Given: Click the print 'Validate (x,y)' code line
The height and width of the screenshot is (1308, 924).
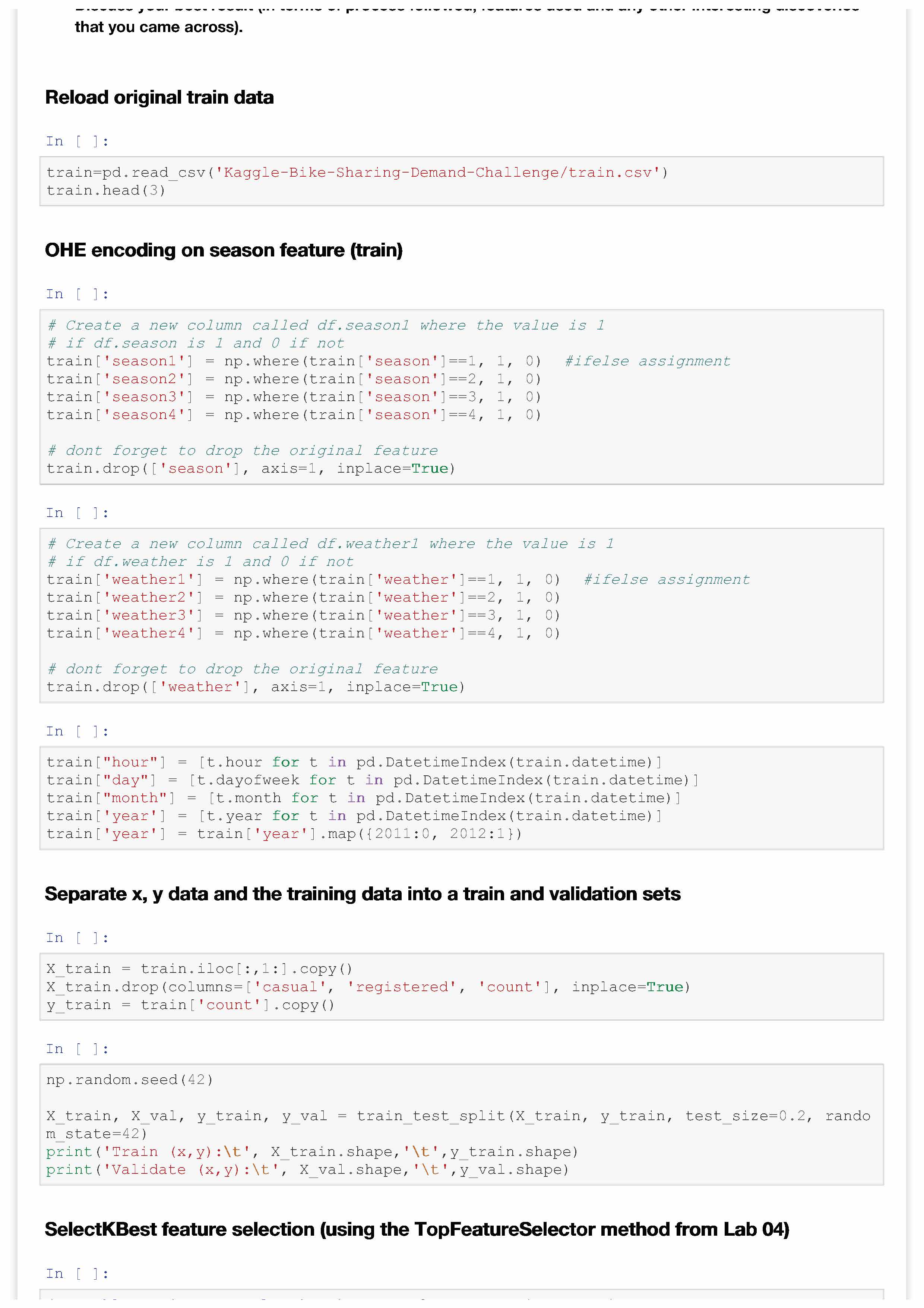Looking at the screenshot, I should coord(307,1170).
